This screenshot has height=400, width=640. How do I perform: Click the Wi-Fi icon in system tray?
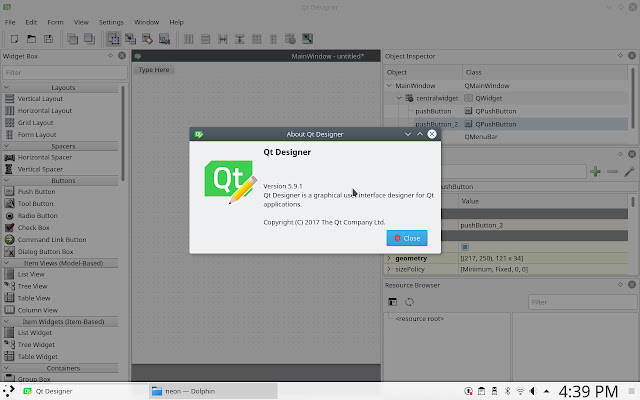(520, 391)
